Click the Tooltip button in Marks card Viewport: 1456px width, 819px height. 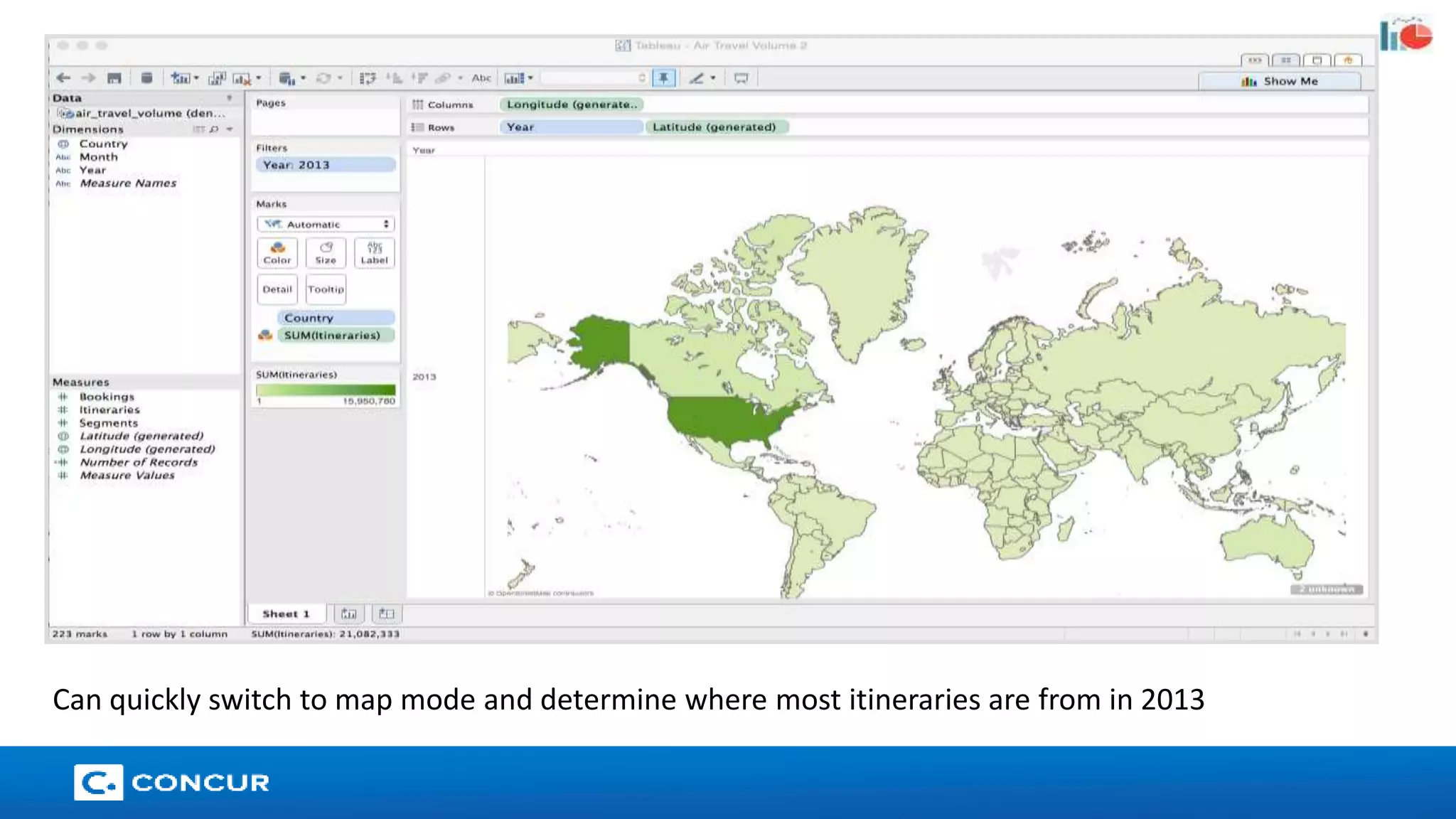(326, 289)
